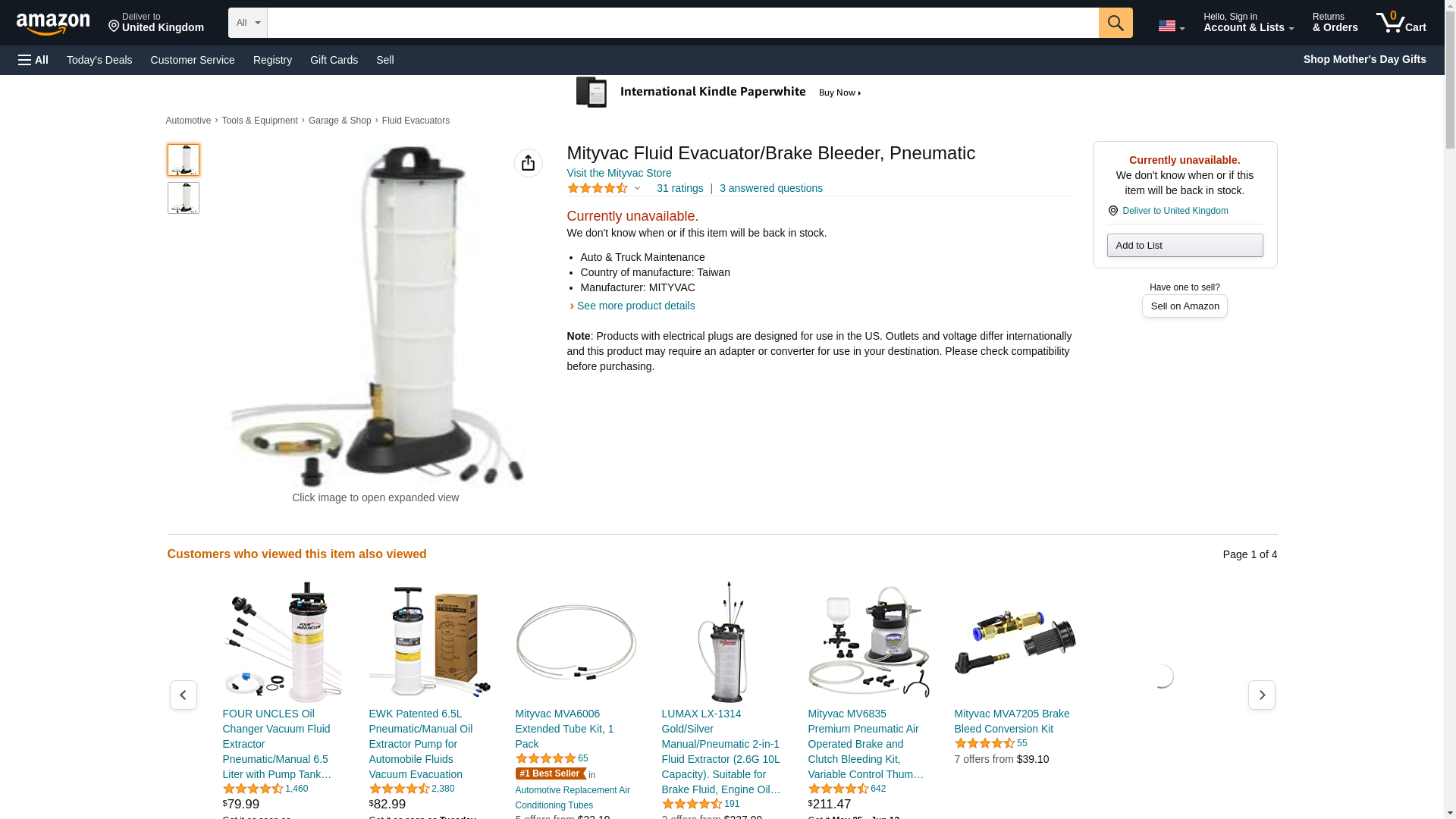Click the share icon beside product image
This screenshot has height=819, width=1456.
(528, 163)
